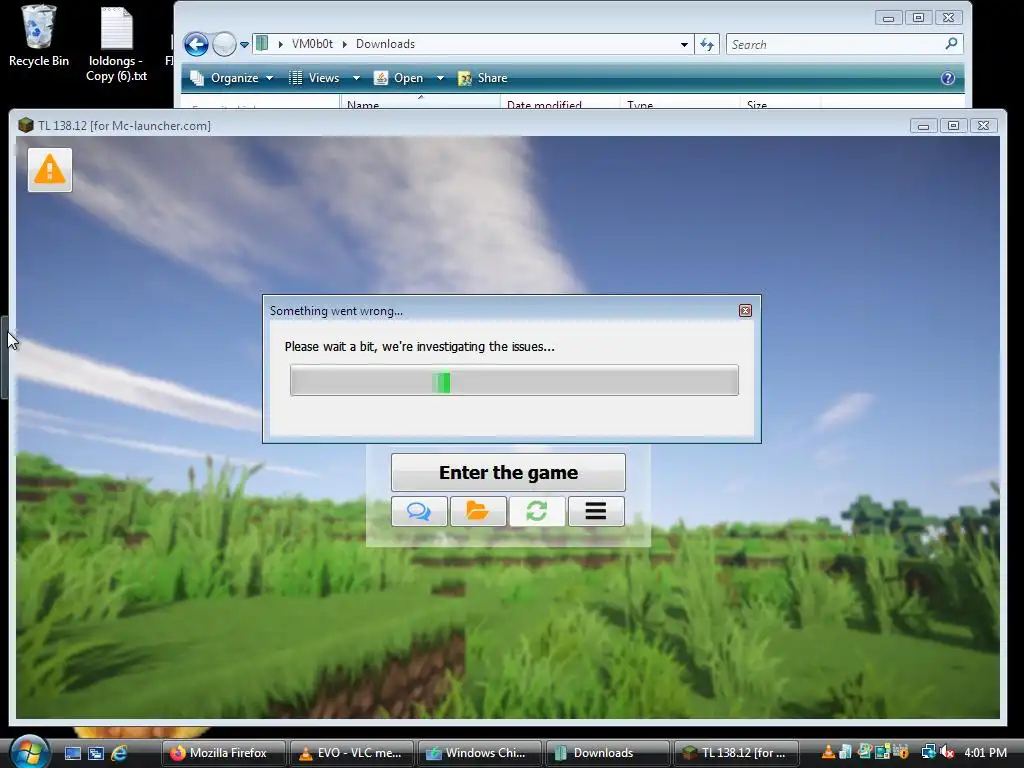
Task: Open the Windows Start orb
Action: (29, 751)
